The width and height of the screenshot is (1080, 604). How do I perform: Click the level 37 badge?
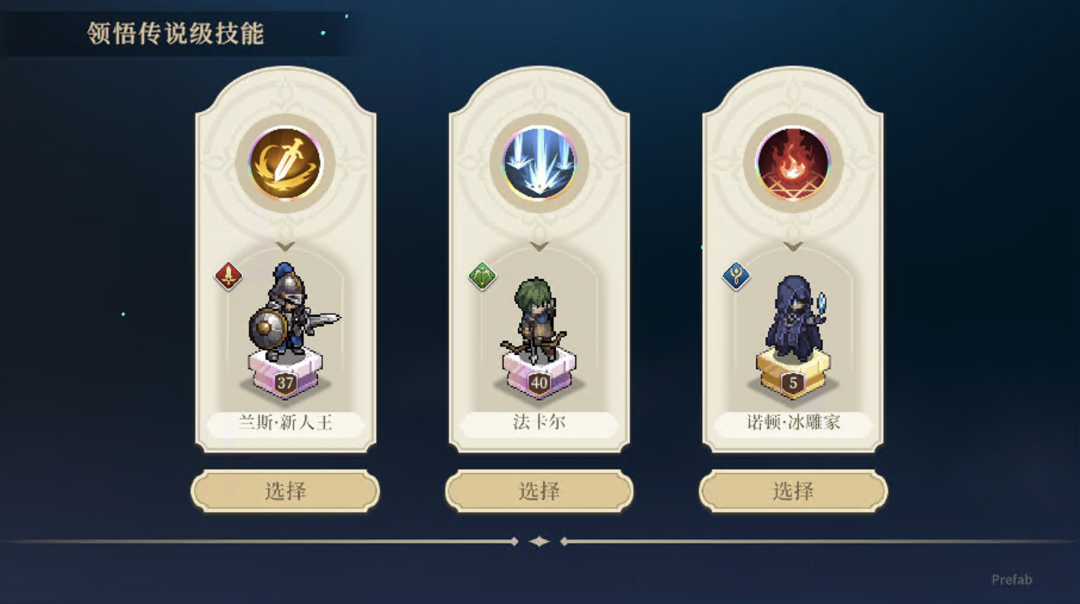tap(285, 383)
